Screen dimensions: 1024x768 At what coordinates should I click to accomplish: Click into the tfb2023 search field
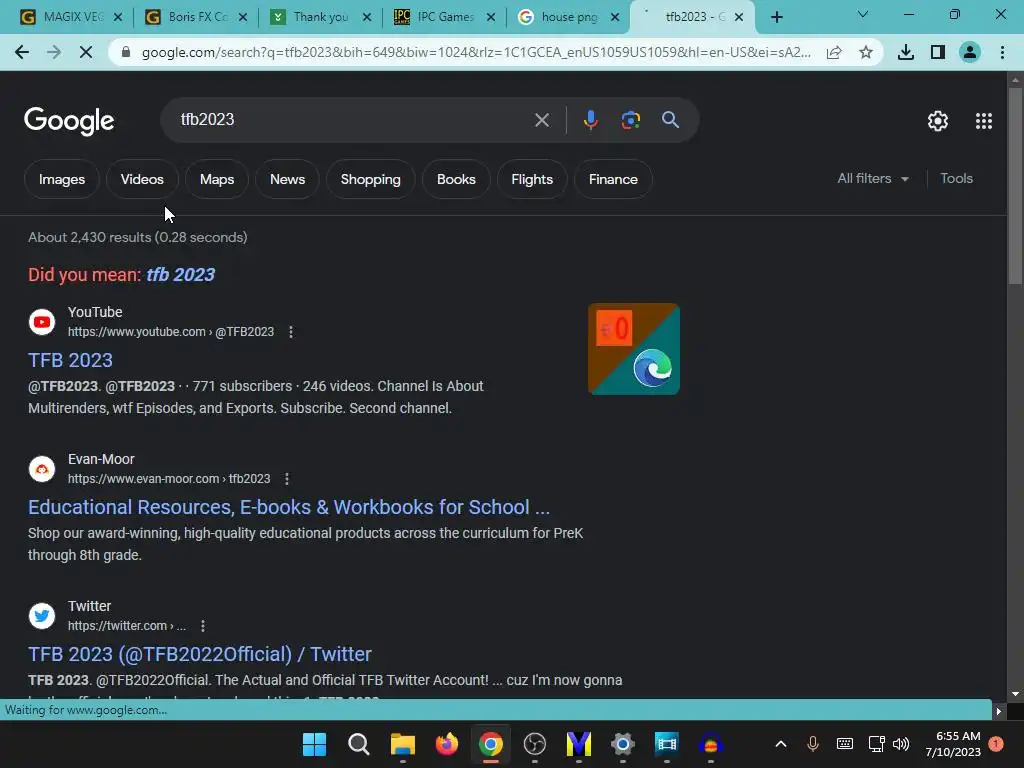353,120
